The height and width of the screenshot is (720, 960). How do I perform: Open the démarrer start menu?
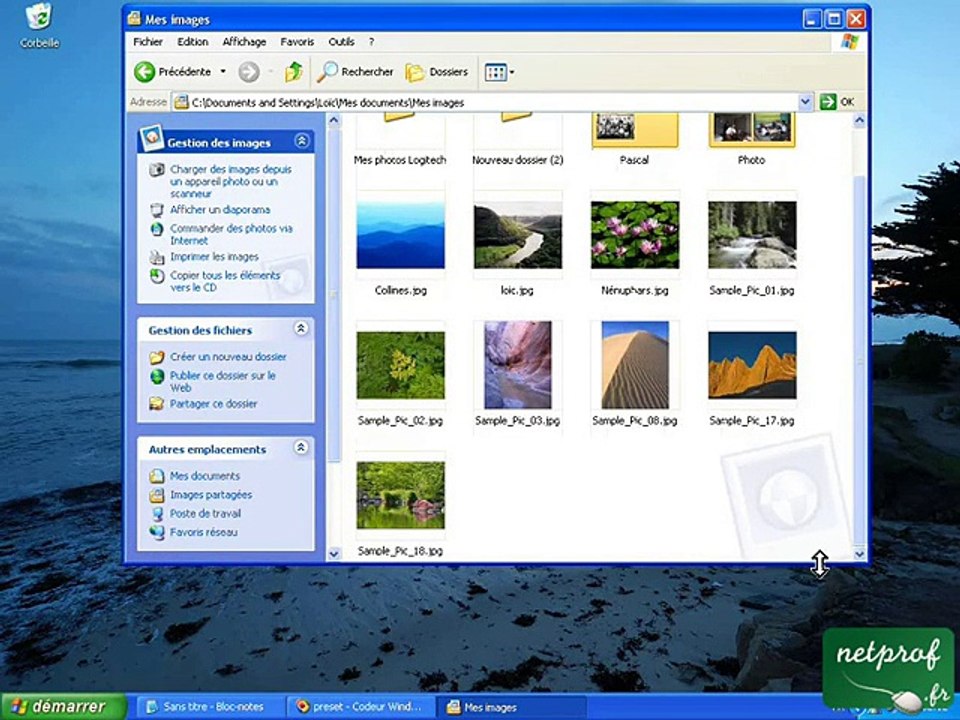(x=63, y=707)
